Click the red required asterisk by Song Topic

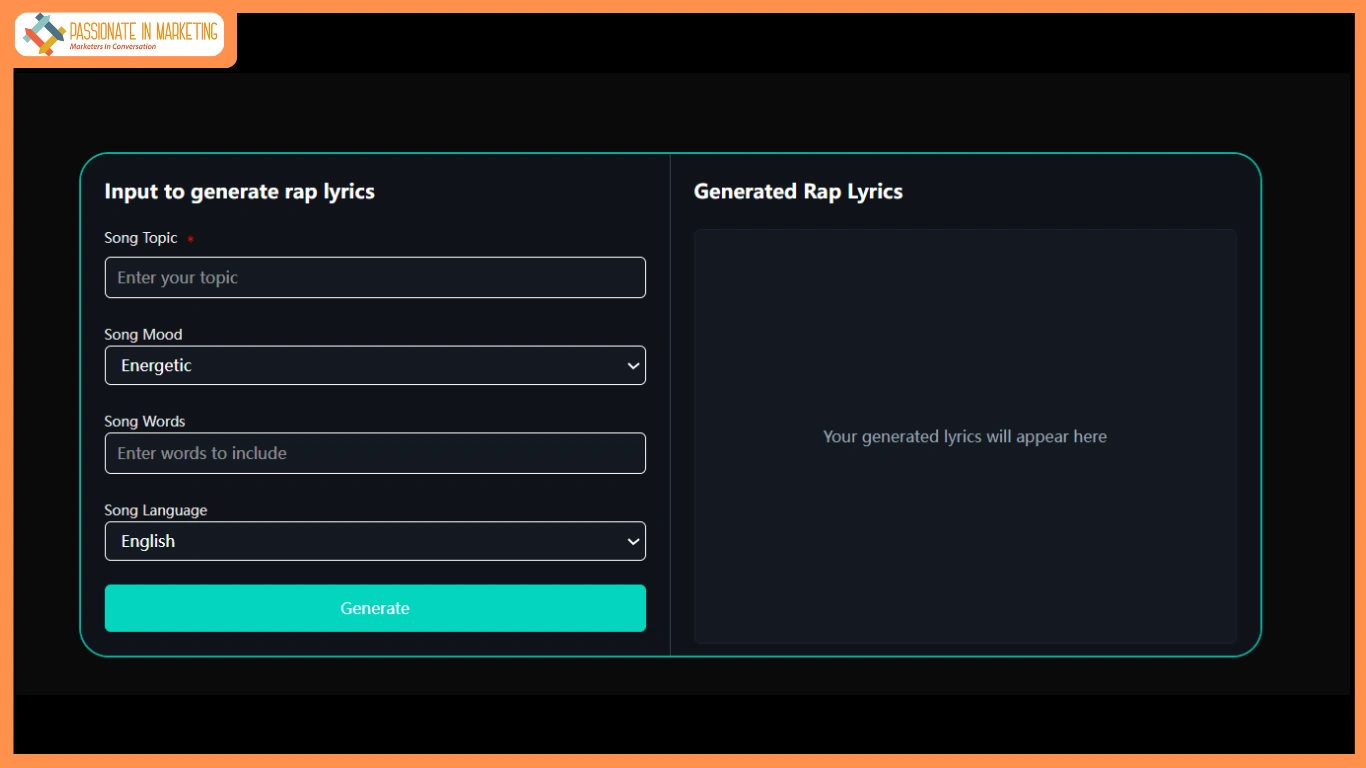click(x=190, y=240)
